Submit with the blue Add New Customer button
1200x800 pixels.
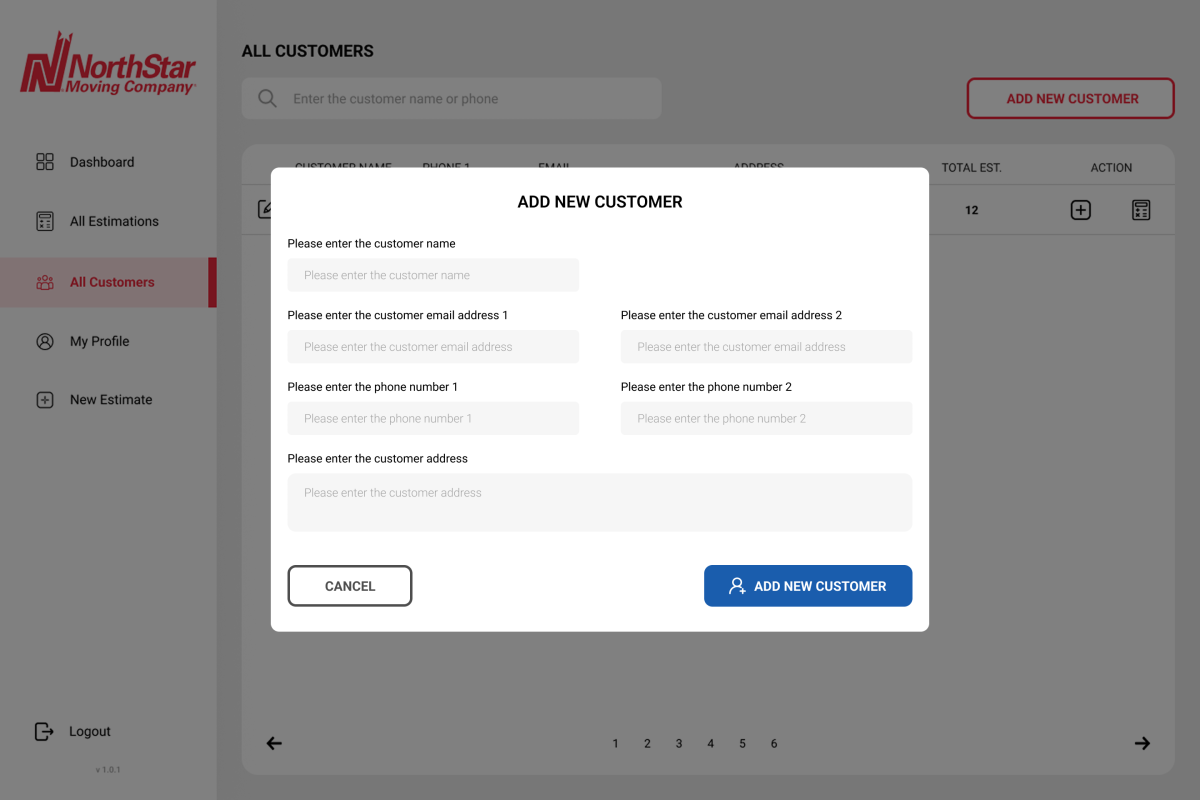pos(808,586)
